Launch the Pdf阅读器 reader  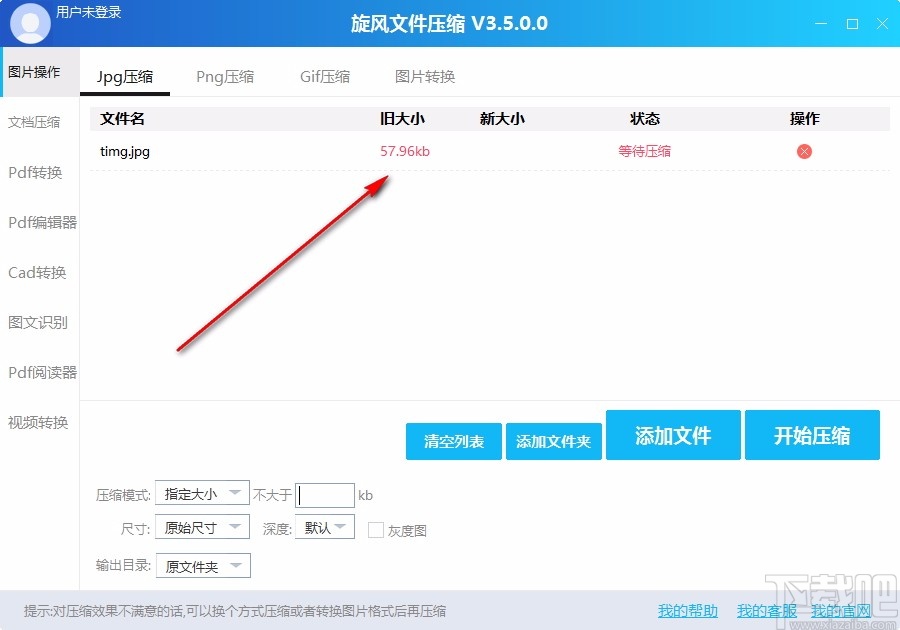pyautogui.click(x=40, y=372)
